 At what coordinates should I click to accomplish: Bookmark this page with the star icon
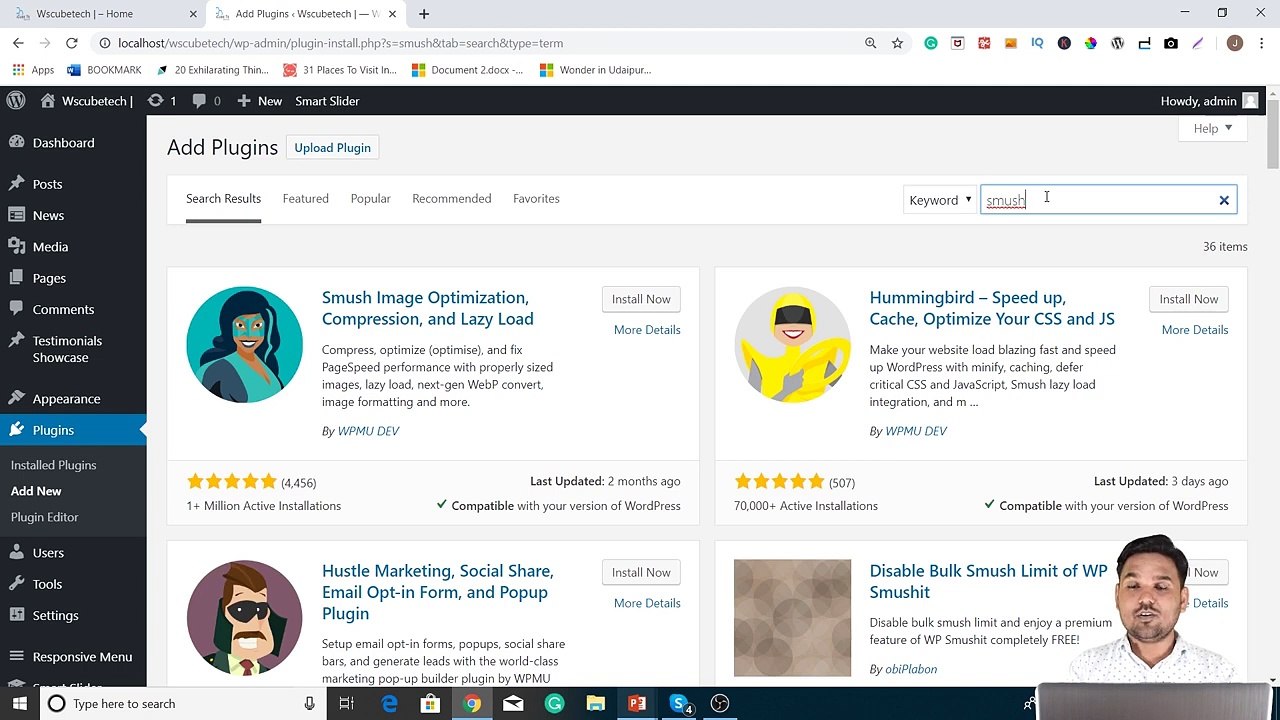tap(897, 43)
